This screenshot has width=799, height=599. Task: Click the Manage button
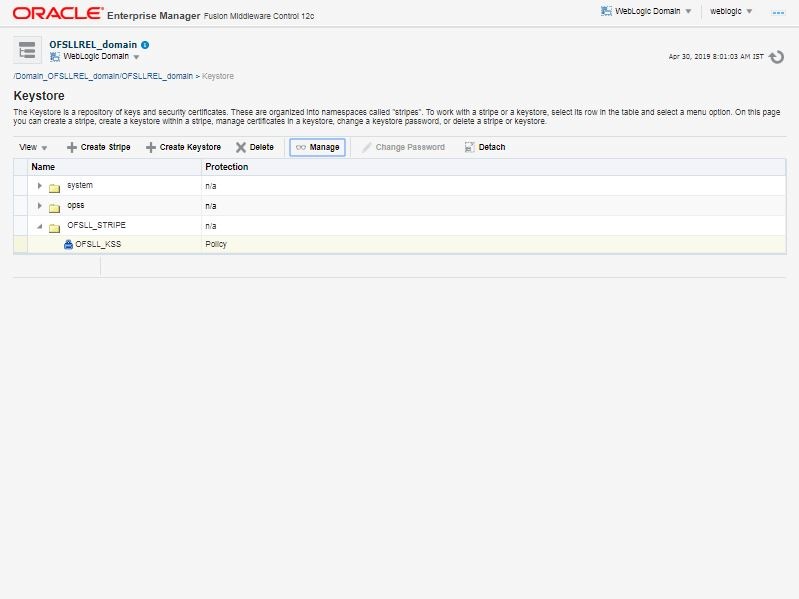(317, 147)
